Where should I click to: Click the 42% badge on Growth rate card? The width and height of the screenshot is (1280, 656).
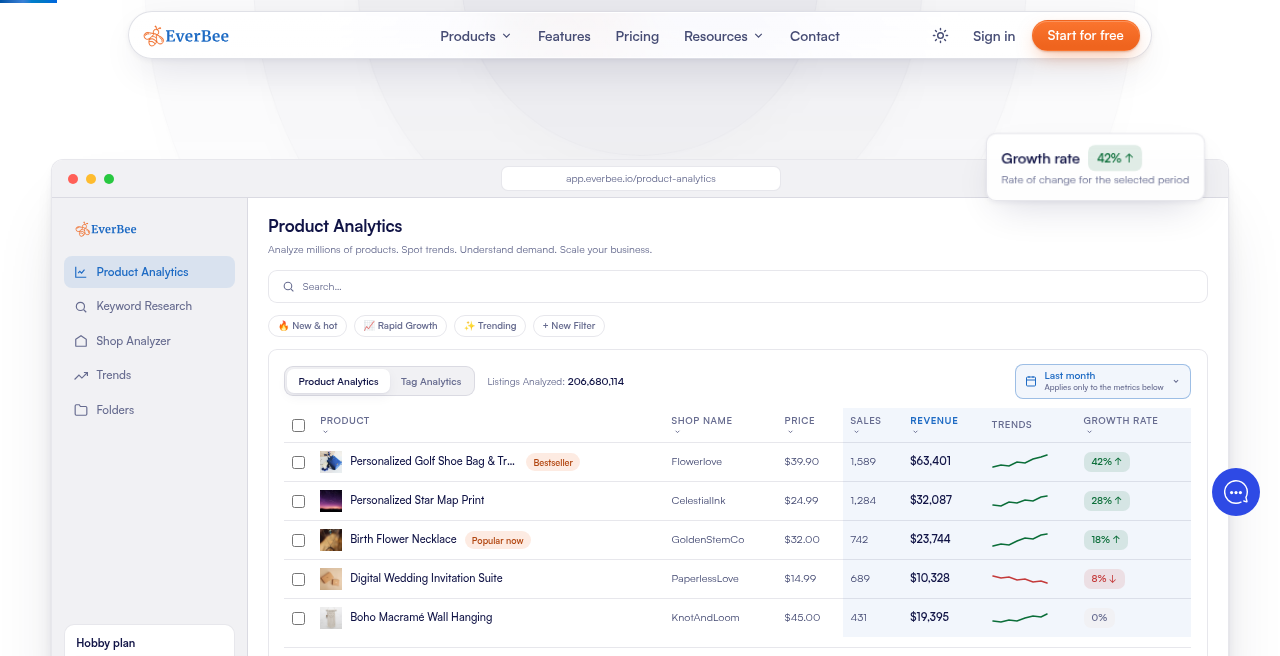tap(1115, 158)
